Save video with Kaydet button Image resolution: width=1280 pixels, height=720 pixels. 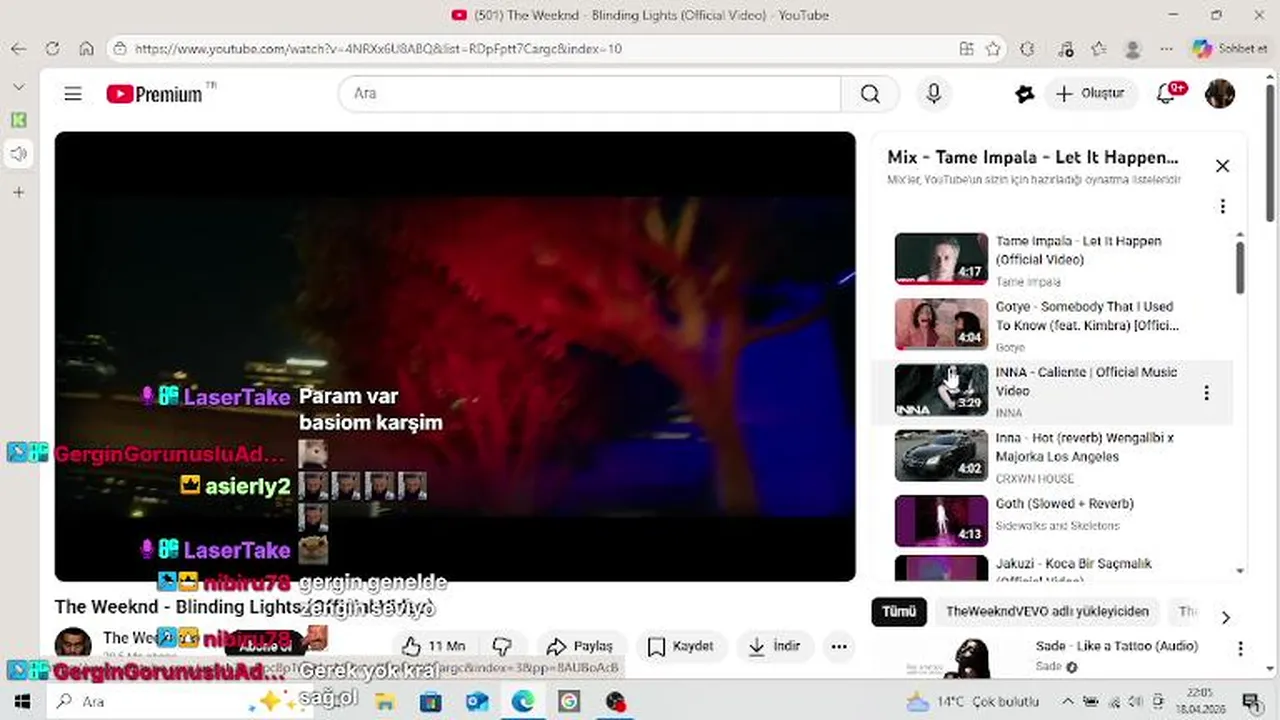(680, 646)
